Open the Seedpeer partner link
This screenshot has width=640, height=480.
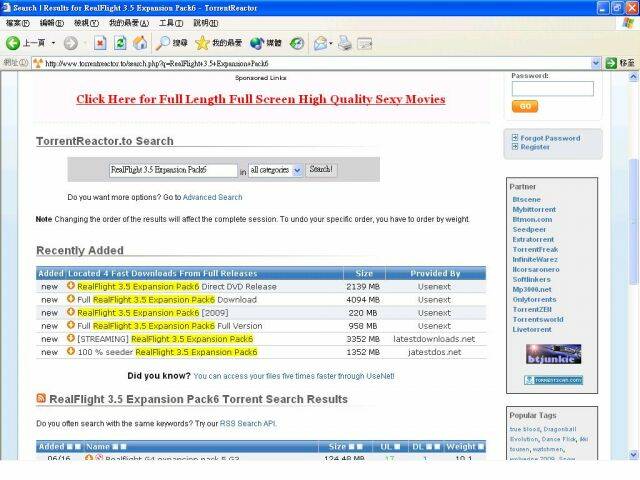[x=529, y=229]
